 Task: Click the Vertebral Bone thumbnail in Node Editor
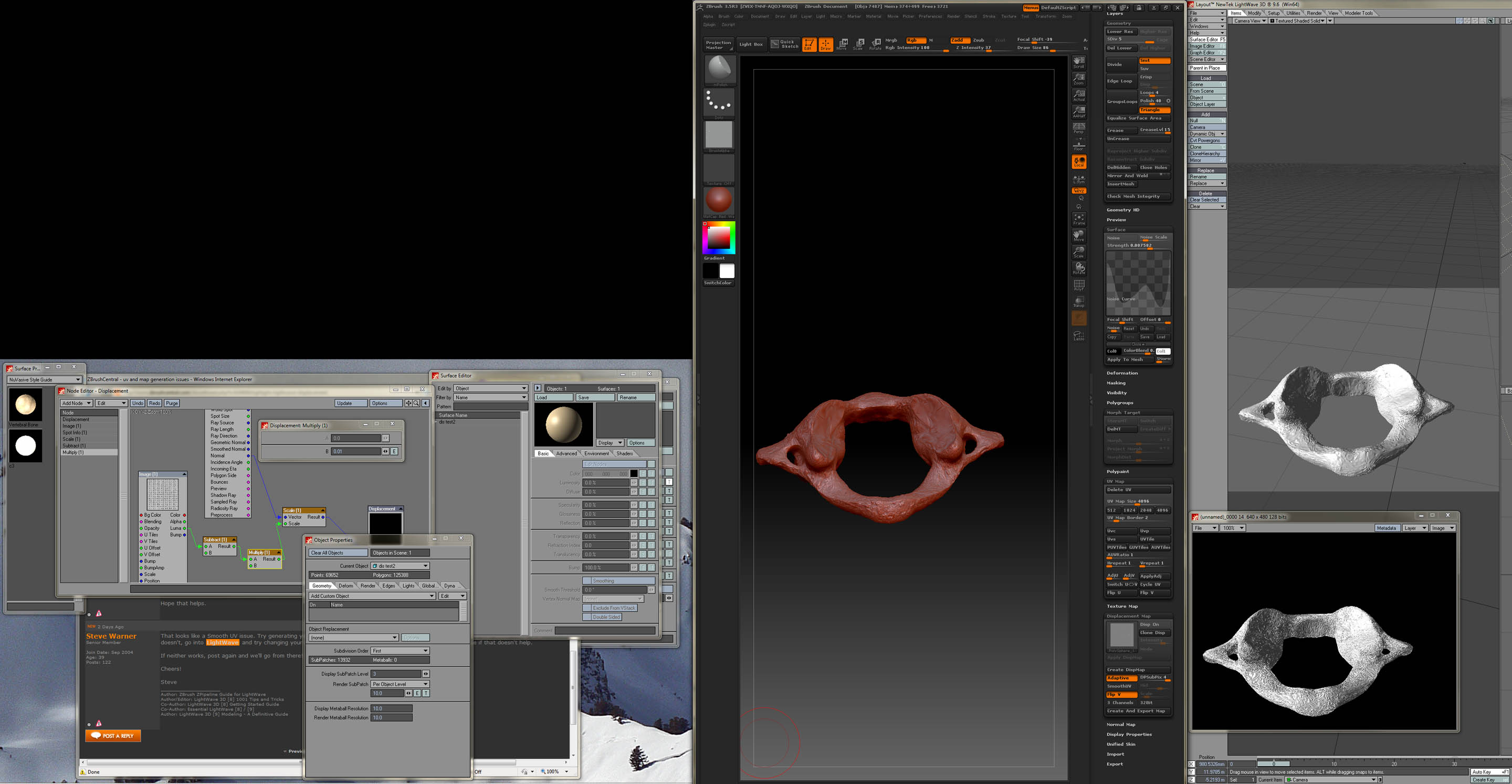(26, 405)
